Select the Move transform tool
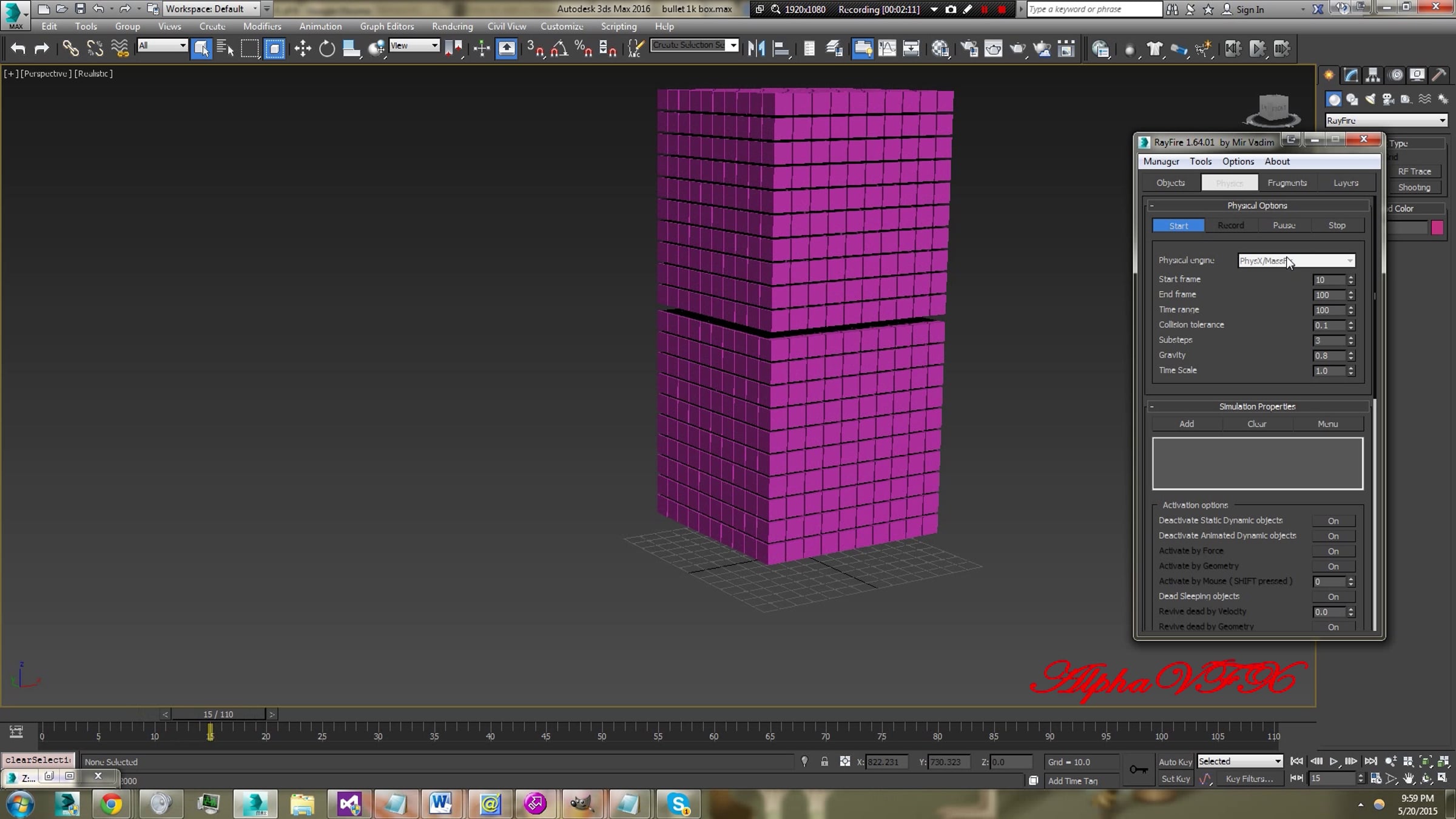 [302, 49]
